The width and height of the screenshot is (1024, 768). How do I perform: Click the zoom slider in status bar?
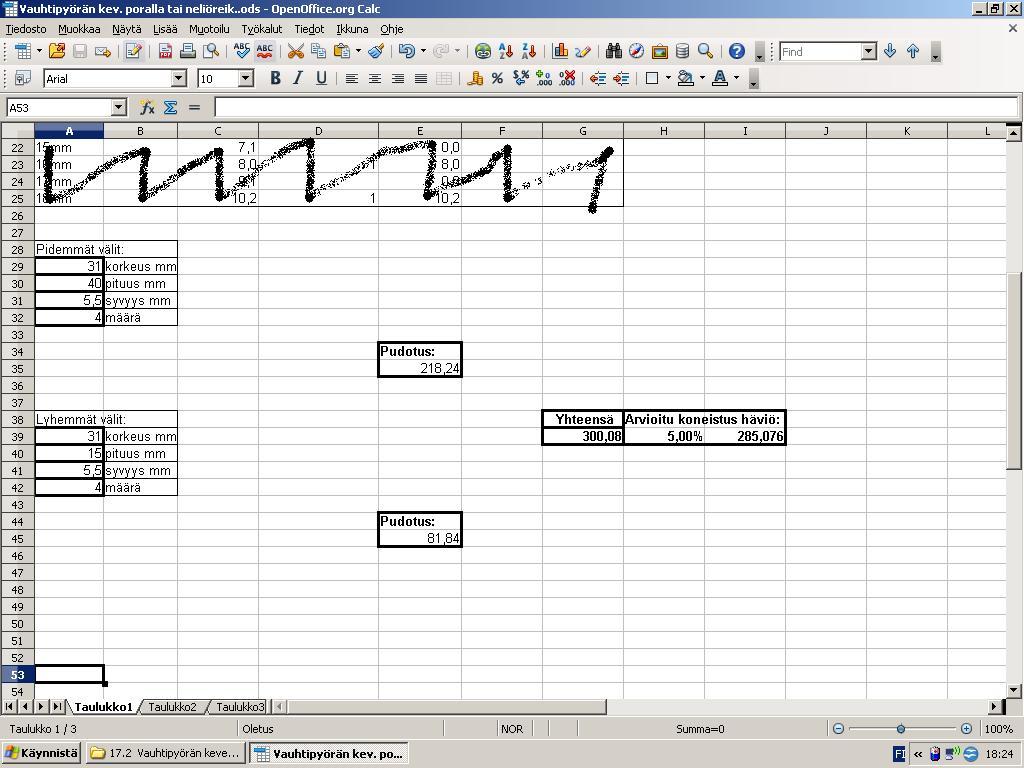901,729
